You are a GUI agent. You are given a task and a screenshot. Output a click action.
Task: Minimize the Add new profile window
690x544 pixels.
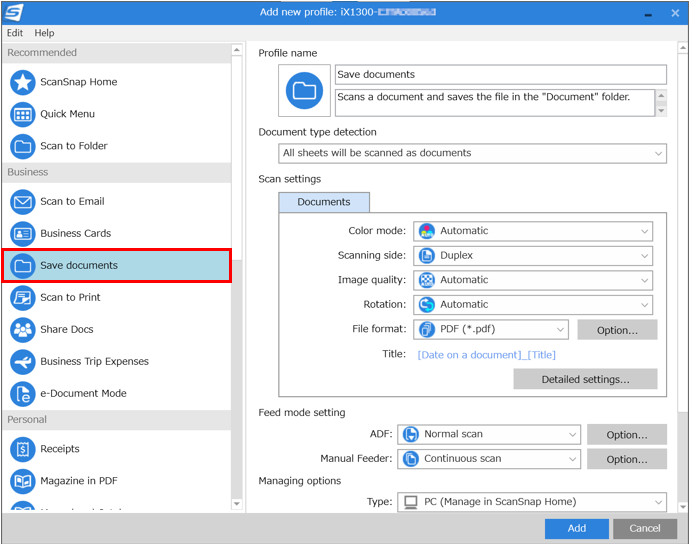click(648, 14)
